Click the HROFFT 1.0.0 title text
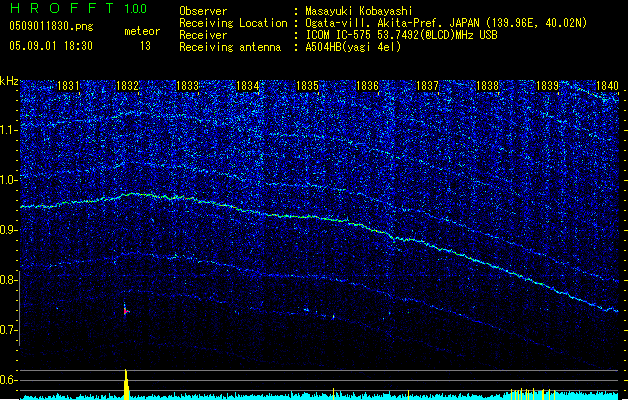629x400 pixels. [x=79, y=8]
